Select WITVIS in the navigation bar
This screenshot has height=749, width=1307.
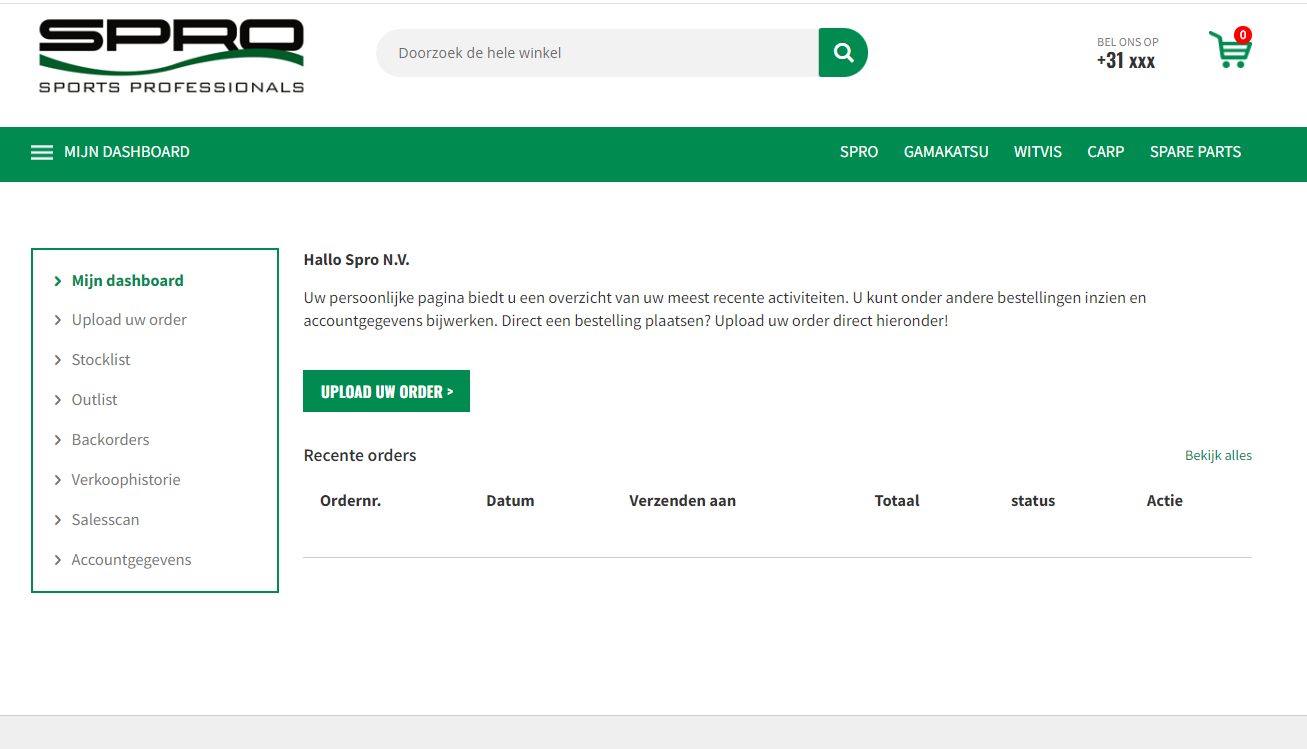point(1037,152)
